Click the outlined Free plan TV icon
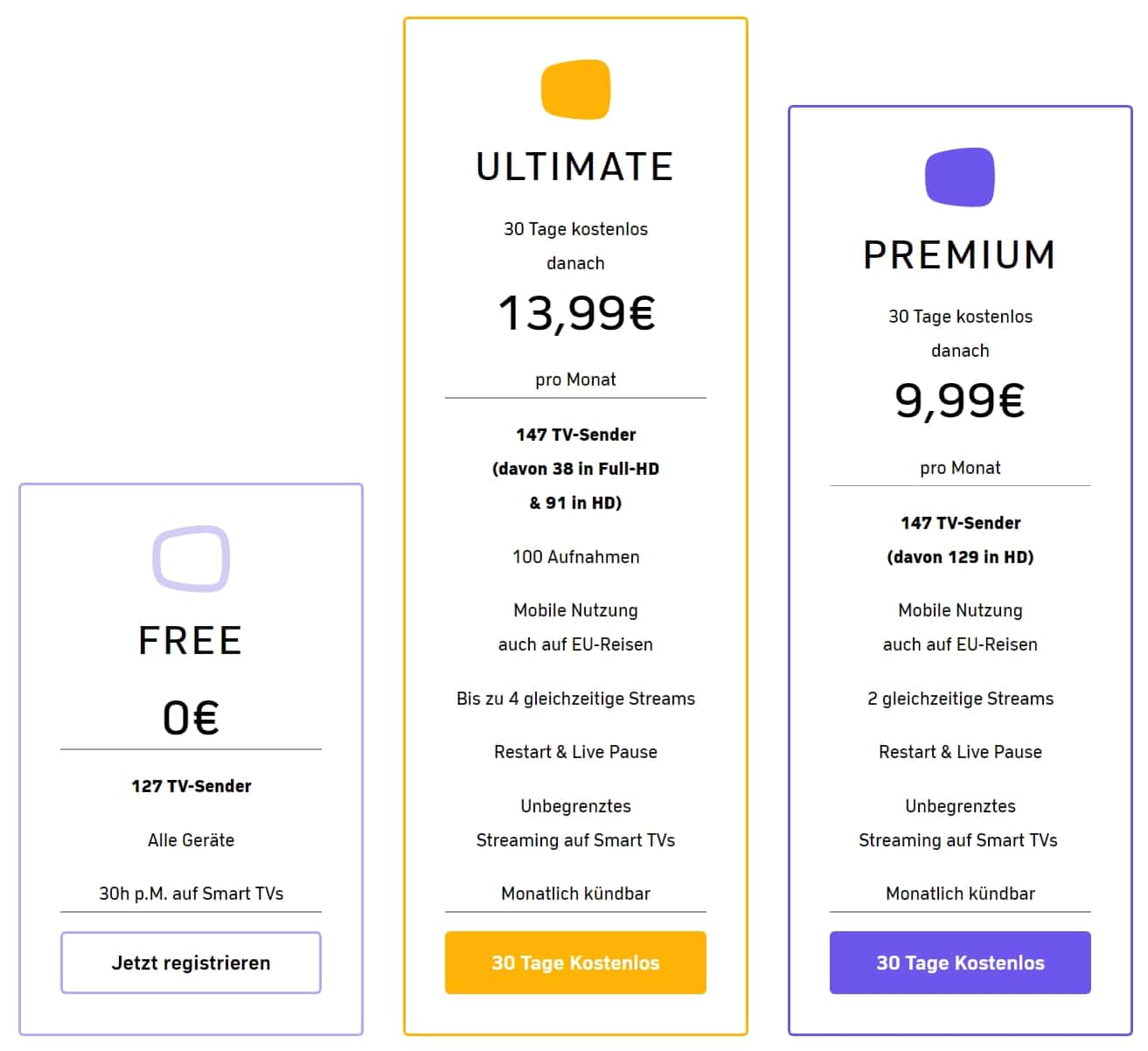This screenshot has width=1148, height=1051. click(x=191, y=560)
